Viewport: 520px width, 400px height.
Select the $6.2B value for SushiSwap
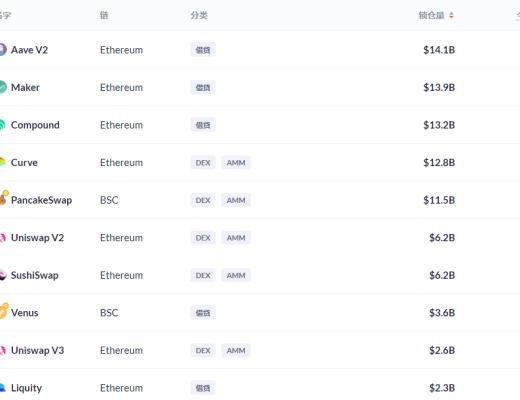click(442, 275)
